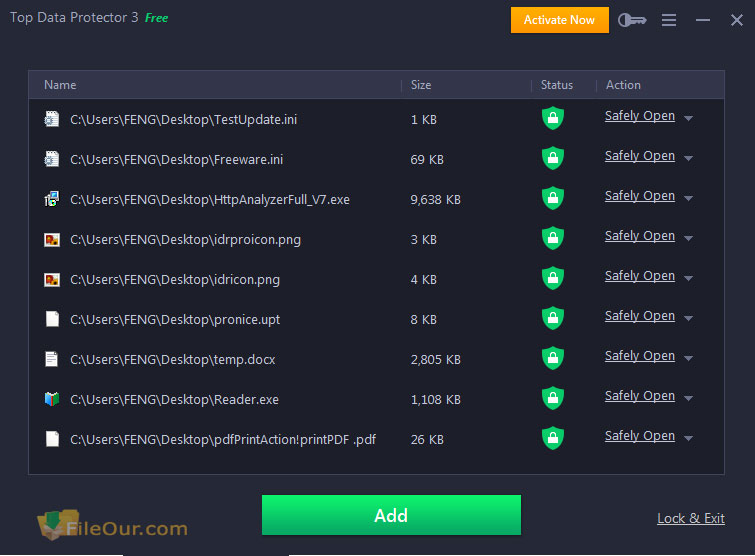
Task: Safely Open Freeware.ini
Action: coord(639,156)
